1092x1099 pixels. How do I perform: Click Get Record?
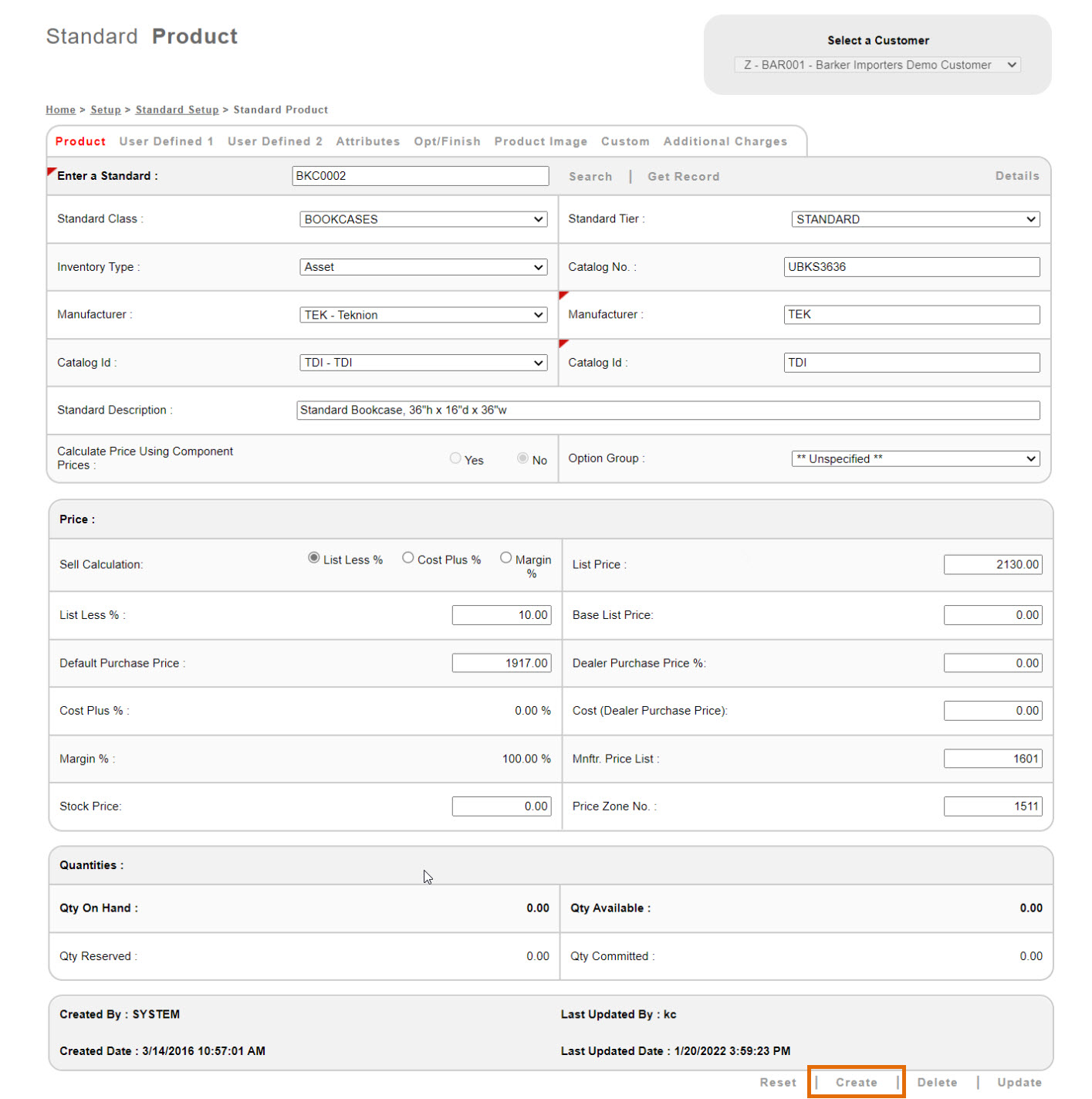(683, 177)
